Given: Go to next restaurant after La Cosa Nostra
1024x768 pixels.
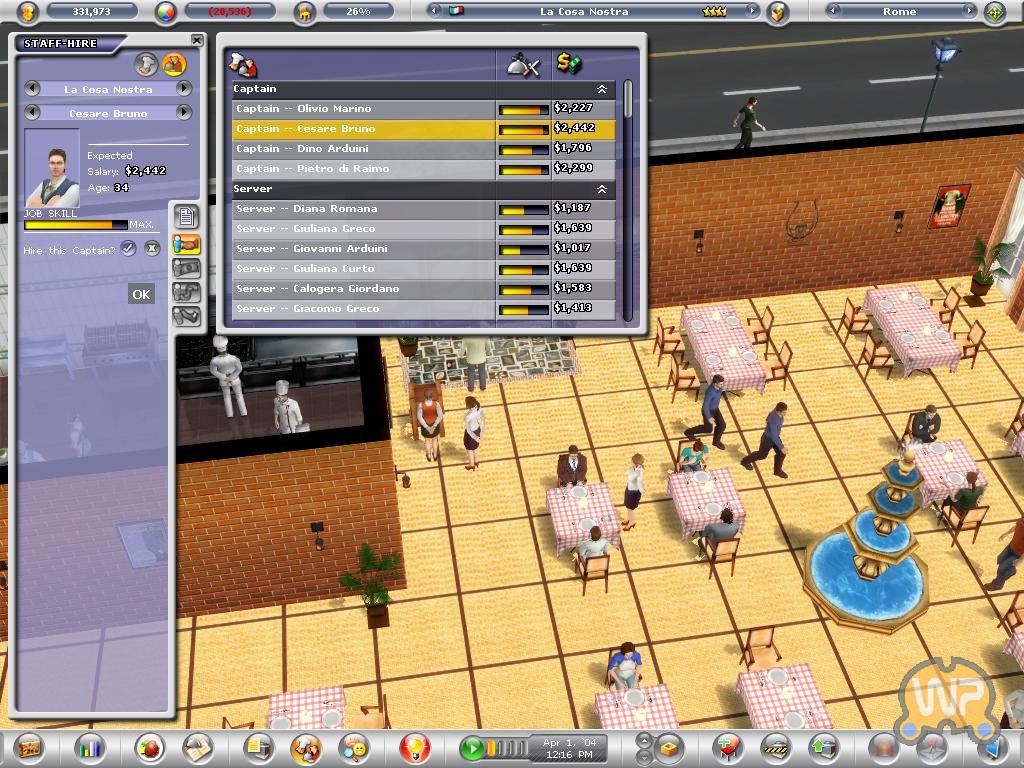Looking at the screenshot, I should point(184,89).
